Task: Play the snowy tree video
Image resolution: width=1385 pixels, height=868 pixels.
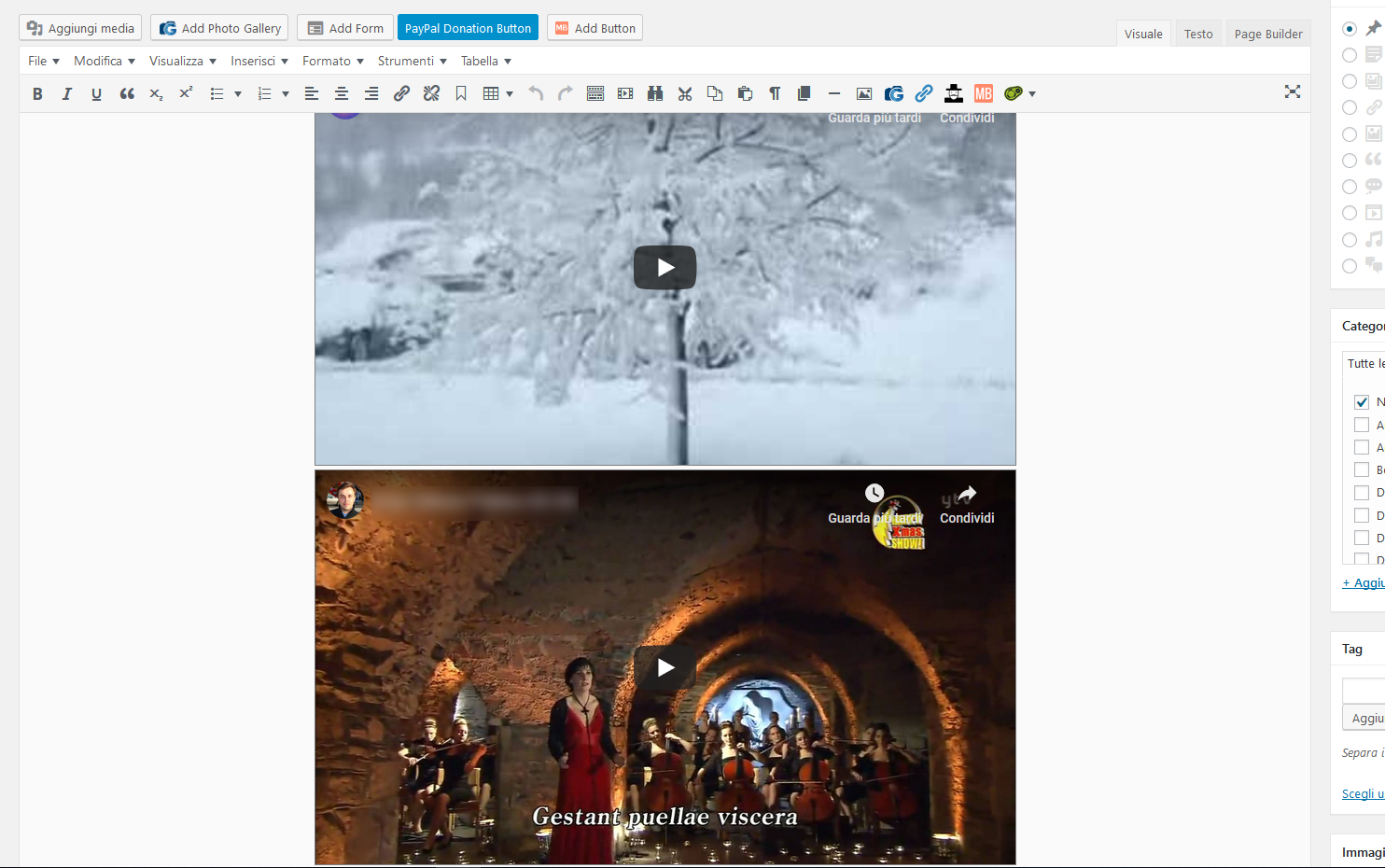Action: pyautogui.click(x=665, y=268)
